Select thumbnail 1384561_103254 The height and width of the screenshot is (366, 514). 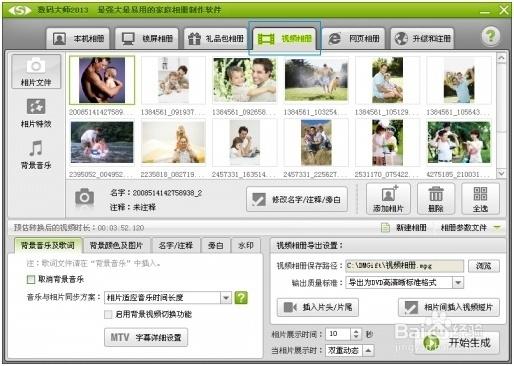(x=316, y=80)
